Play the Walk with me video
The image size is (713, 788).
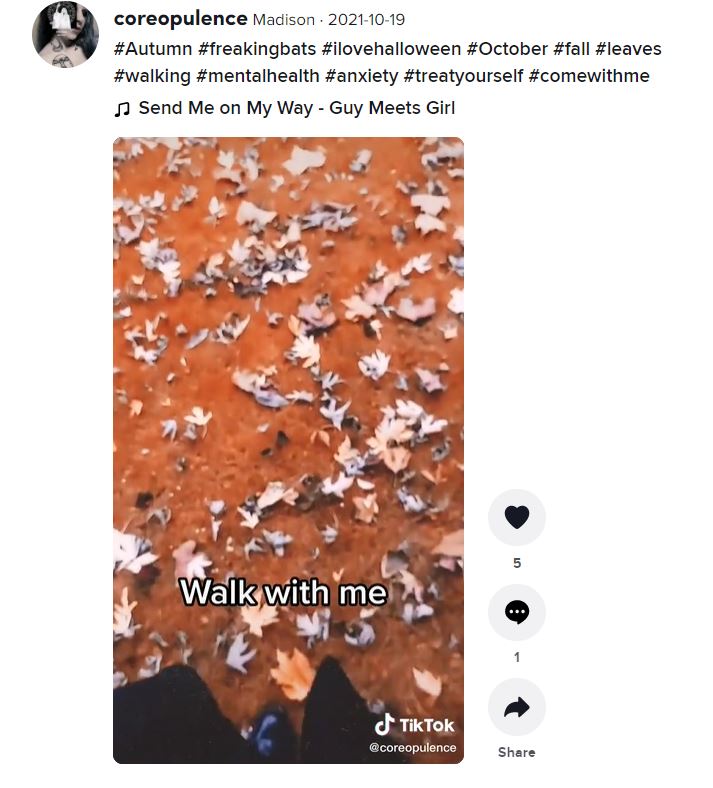[x=288, y=450]
